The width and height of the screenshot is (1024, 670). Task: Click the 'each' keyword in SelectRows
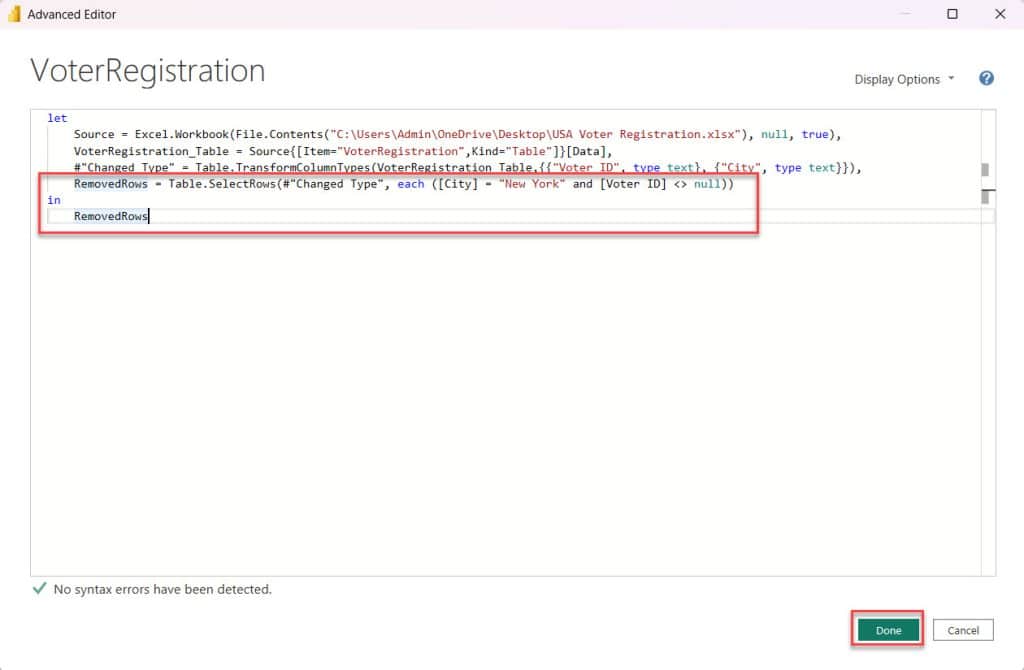pyautogui.click(x=411, y=184)
